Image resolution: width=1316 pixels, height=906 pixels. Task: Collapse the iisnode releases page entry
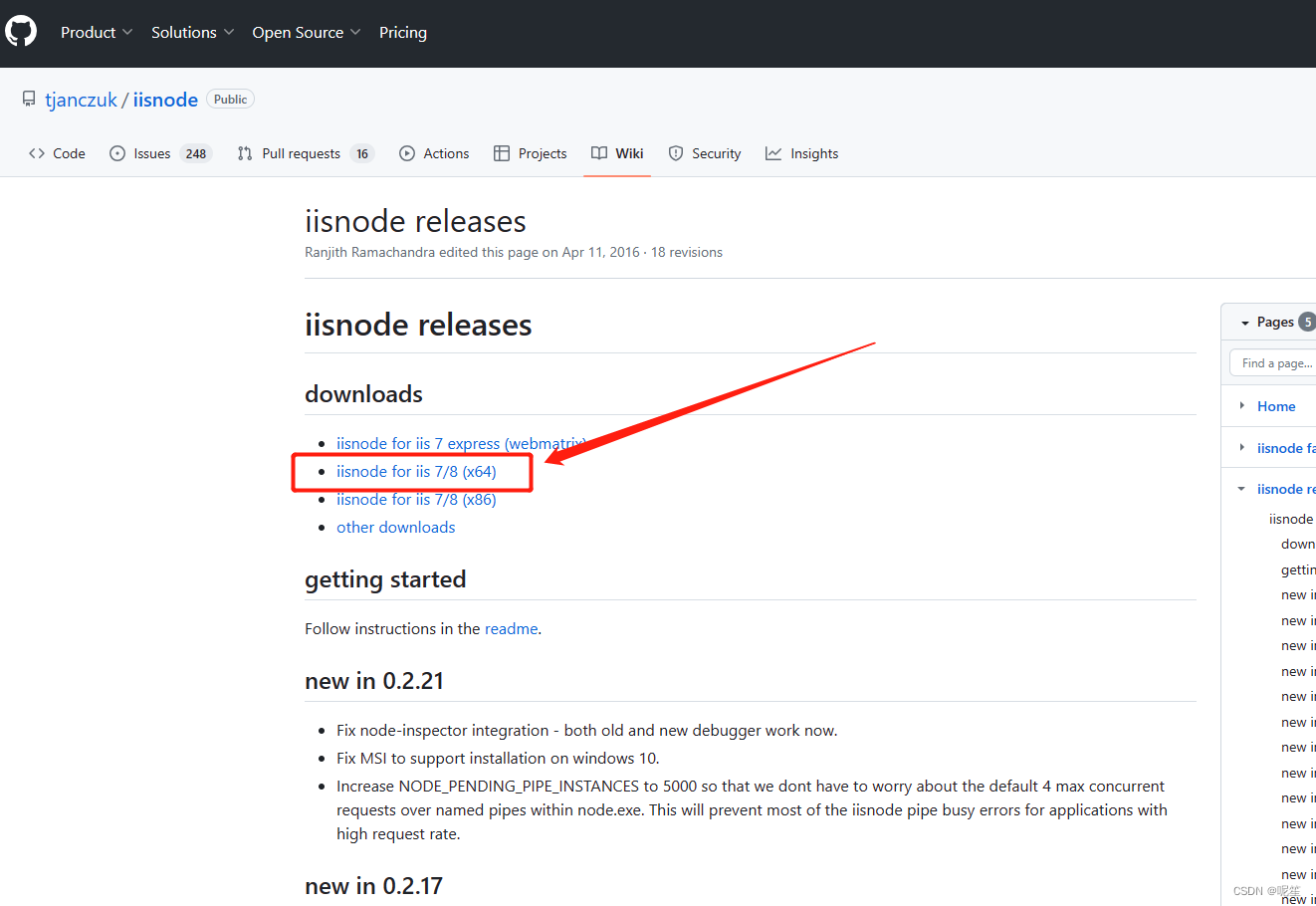[x=1241, y=489]
